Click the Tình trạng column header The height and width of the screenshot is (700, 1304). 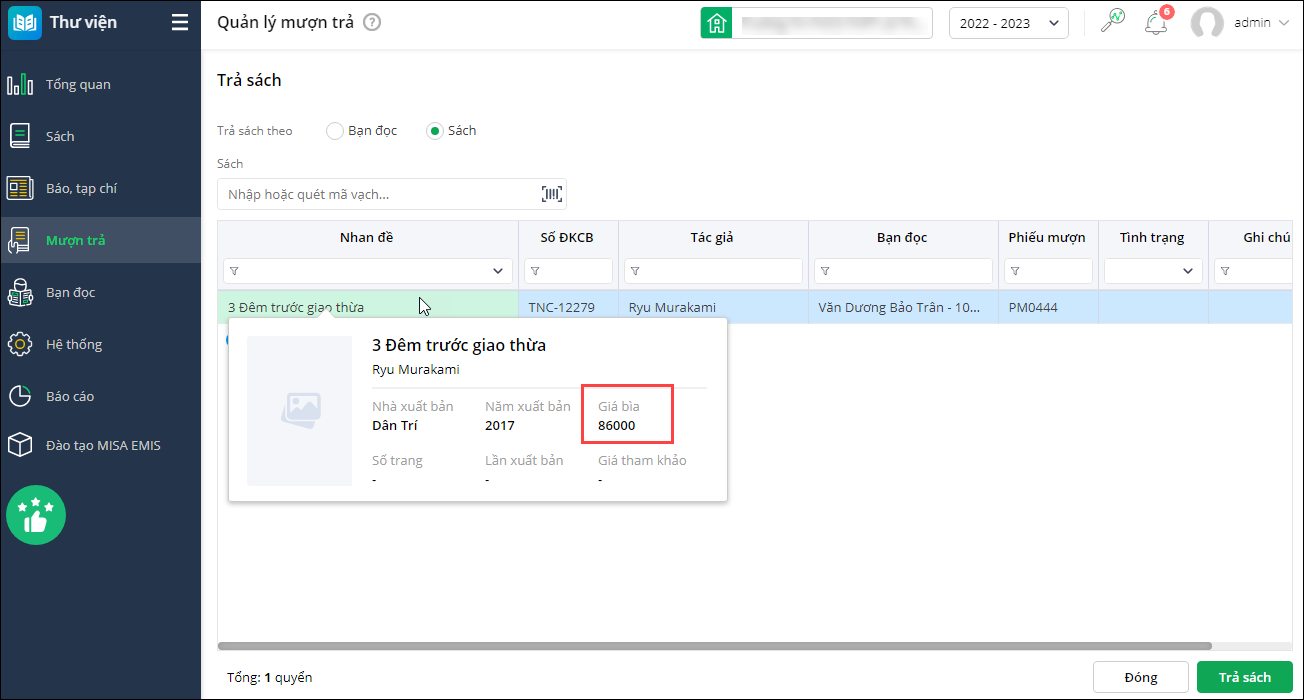click(1153, 238)
